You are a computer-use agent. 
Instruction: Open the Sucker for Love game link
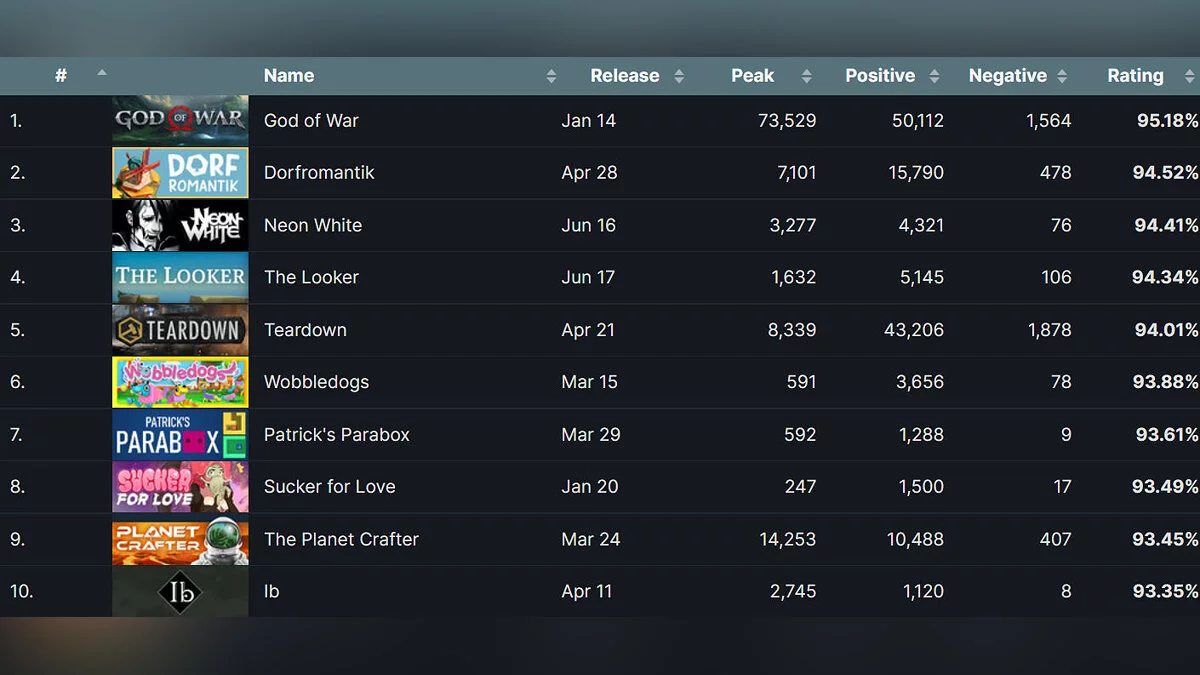pos(329,487)
